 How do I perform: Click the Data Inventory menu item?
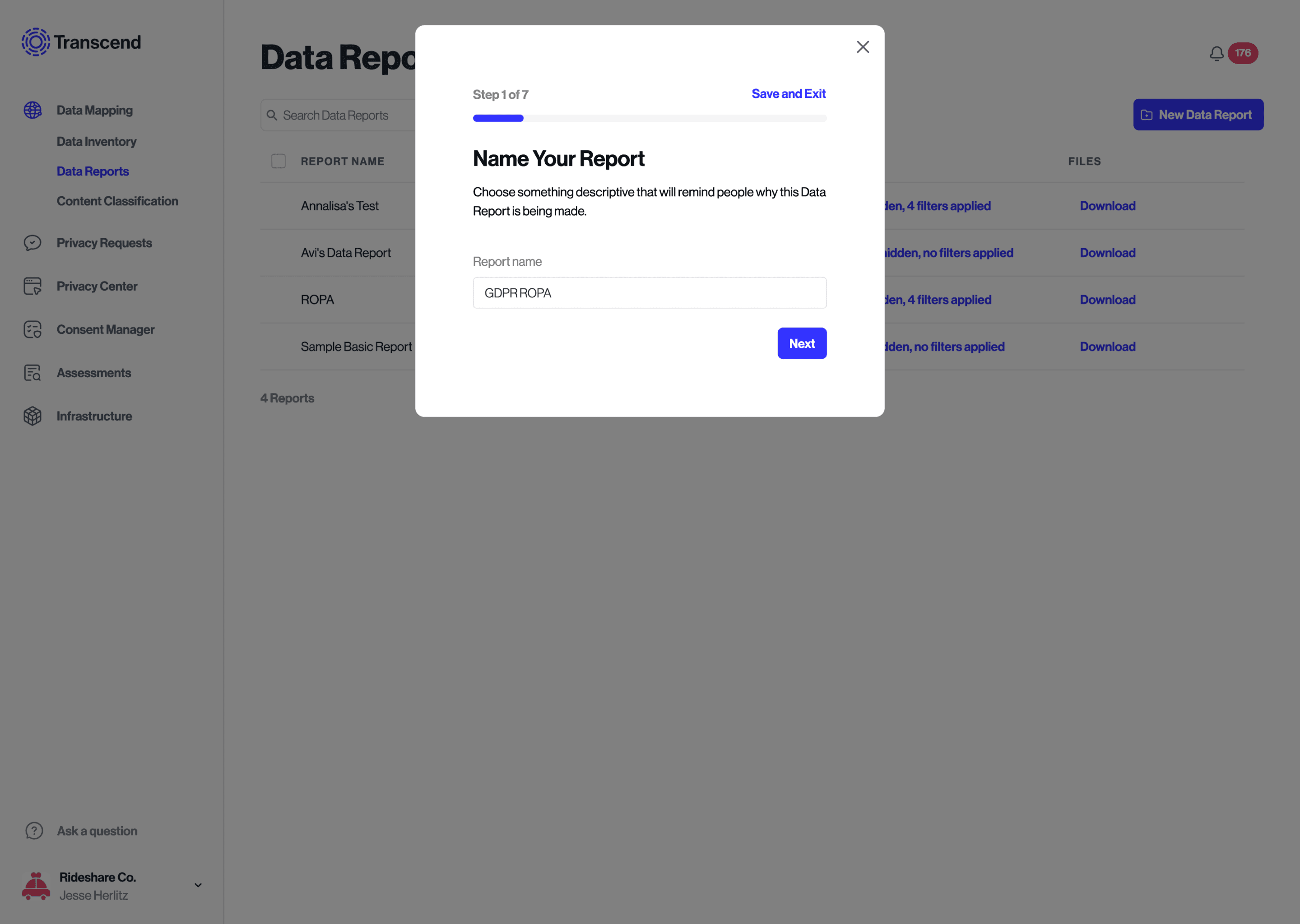tap(96, 140)
